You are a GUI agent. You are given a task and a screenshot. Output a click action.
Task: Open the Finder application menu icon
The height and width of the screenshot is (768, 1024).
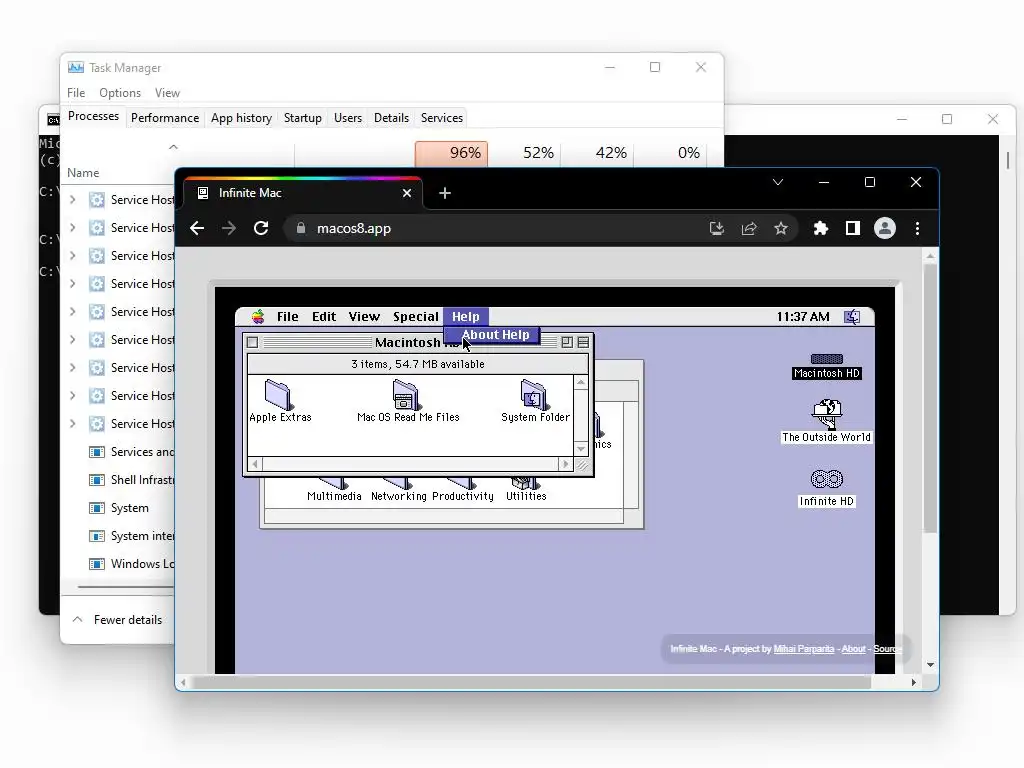coord(852,317)
